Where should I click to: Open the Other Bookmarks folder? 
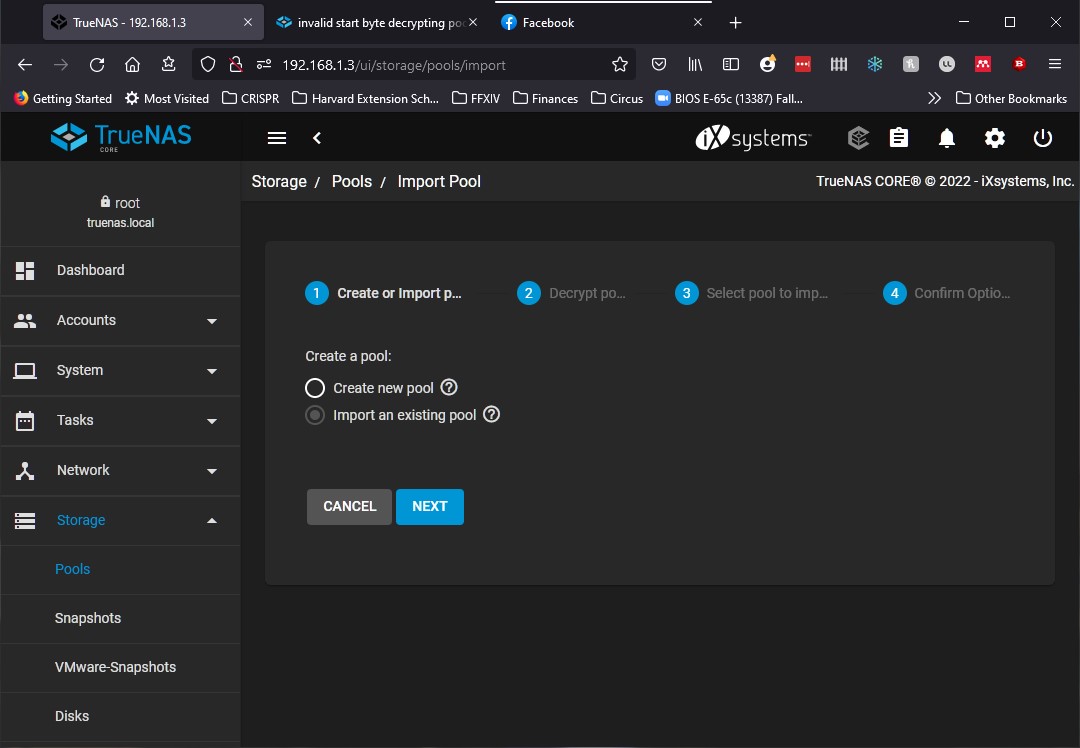pyautogui.click(x=1011, y=98)
